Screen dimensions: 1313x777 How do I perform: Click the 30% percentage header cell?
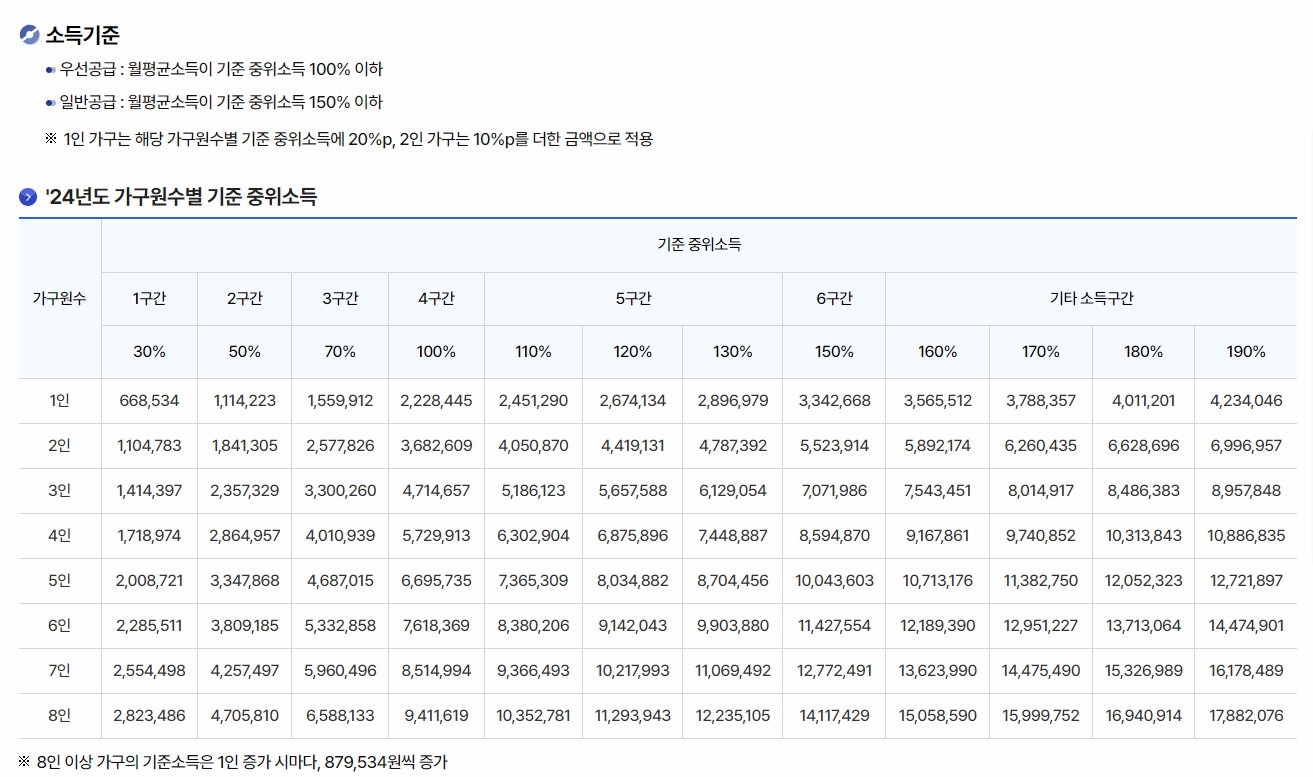(148, 352)
